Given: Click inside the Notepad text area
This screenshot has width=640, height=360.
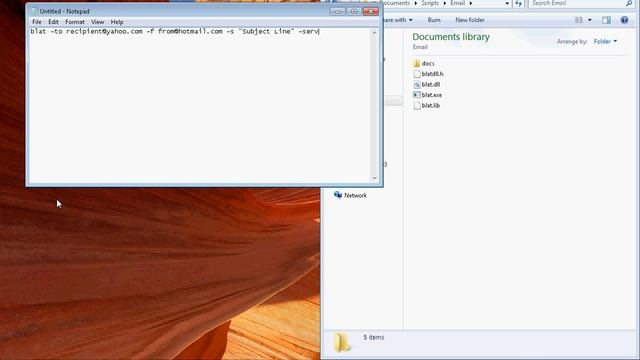Looking at the screenshot, I should pyautogui.click(x=200, y=105).
